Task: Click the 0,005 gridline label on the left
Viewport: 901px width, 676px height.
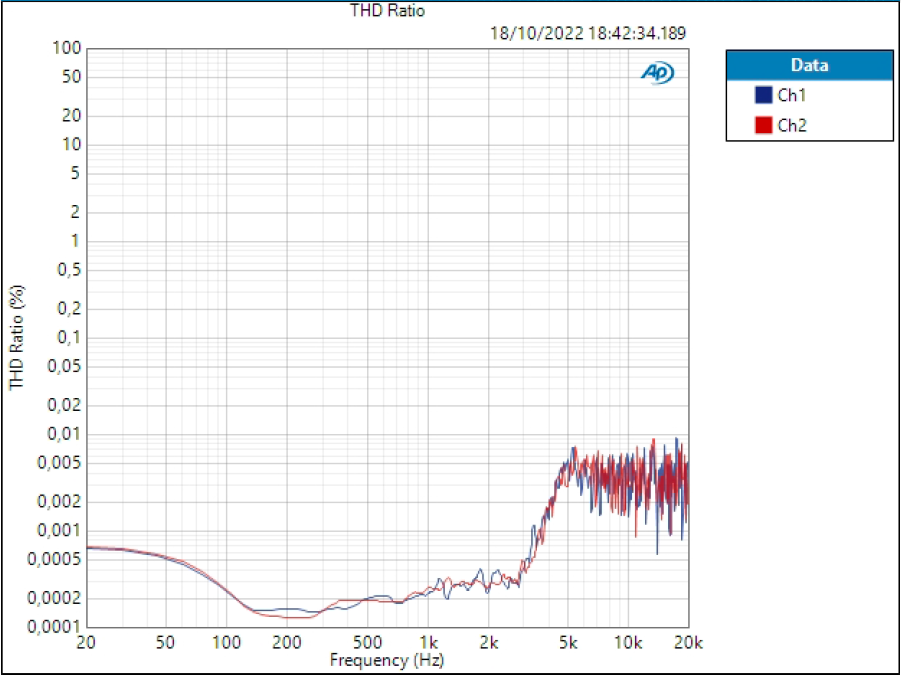Action: point(61,463)
